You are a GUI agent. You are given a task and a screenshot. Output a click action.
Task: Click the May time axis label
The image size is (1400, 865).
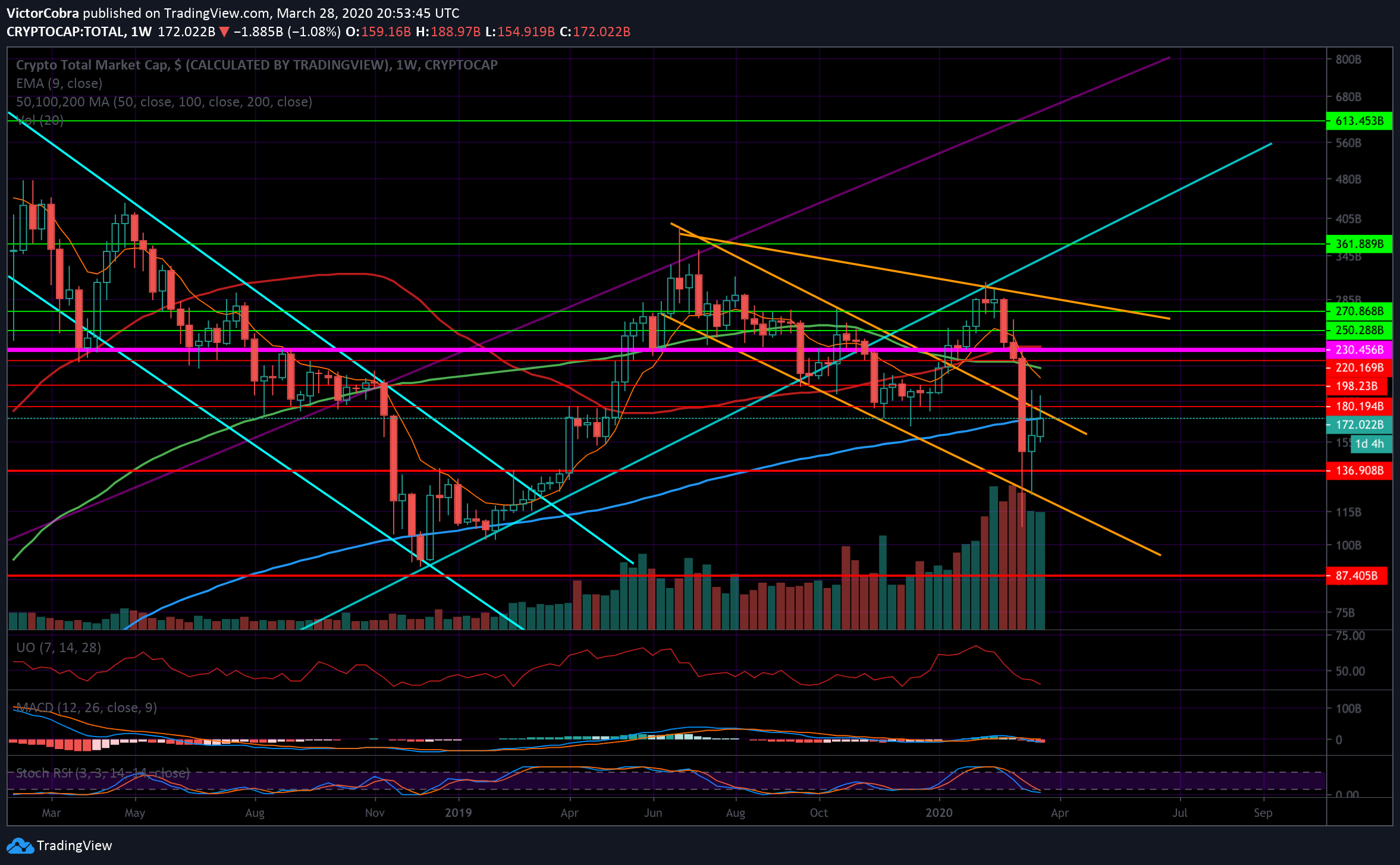coord(135,813)
